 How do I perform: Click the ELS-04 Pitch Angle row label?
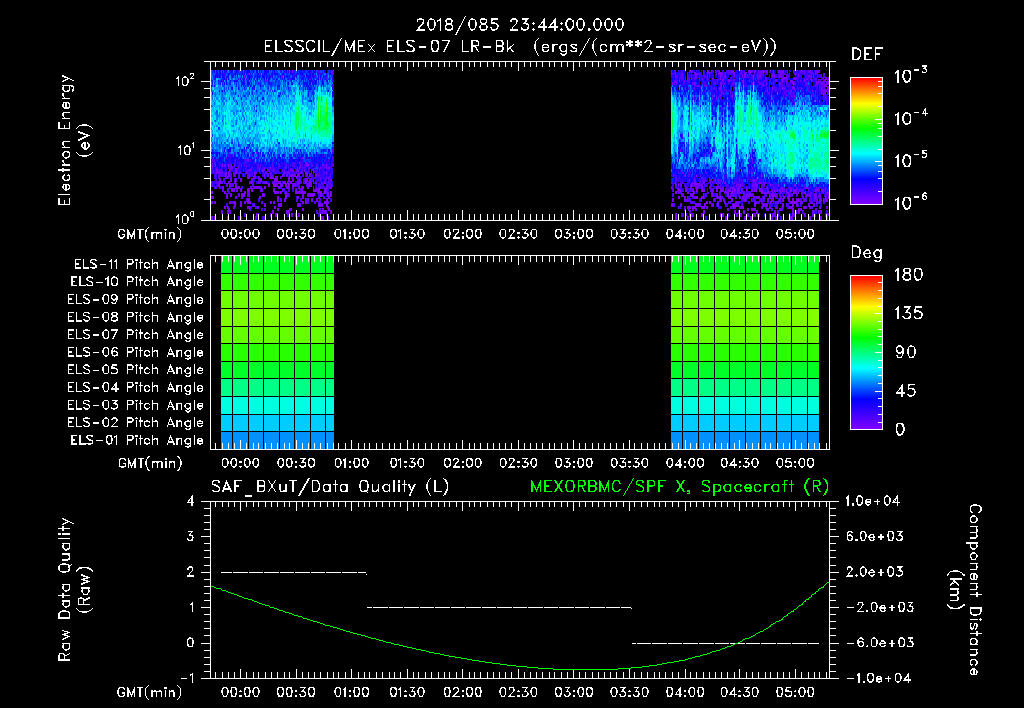pos(137,388)
